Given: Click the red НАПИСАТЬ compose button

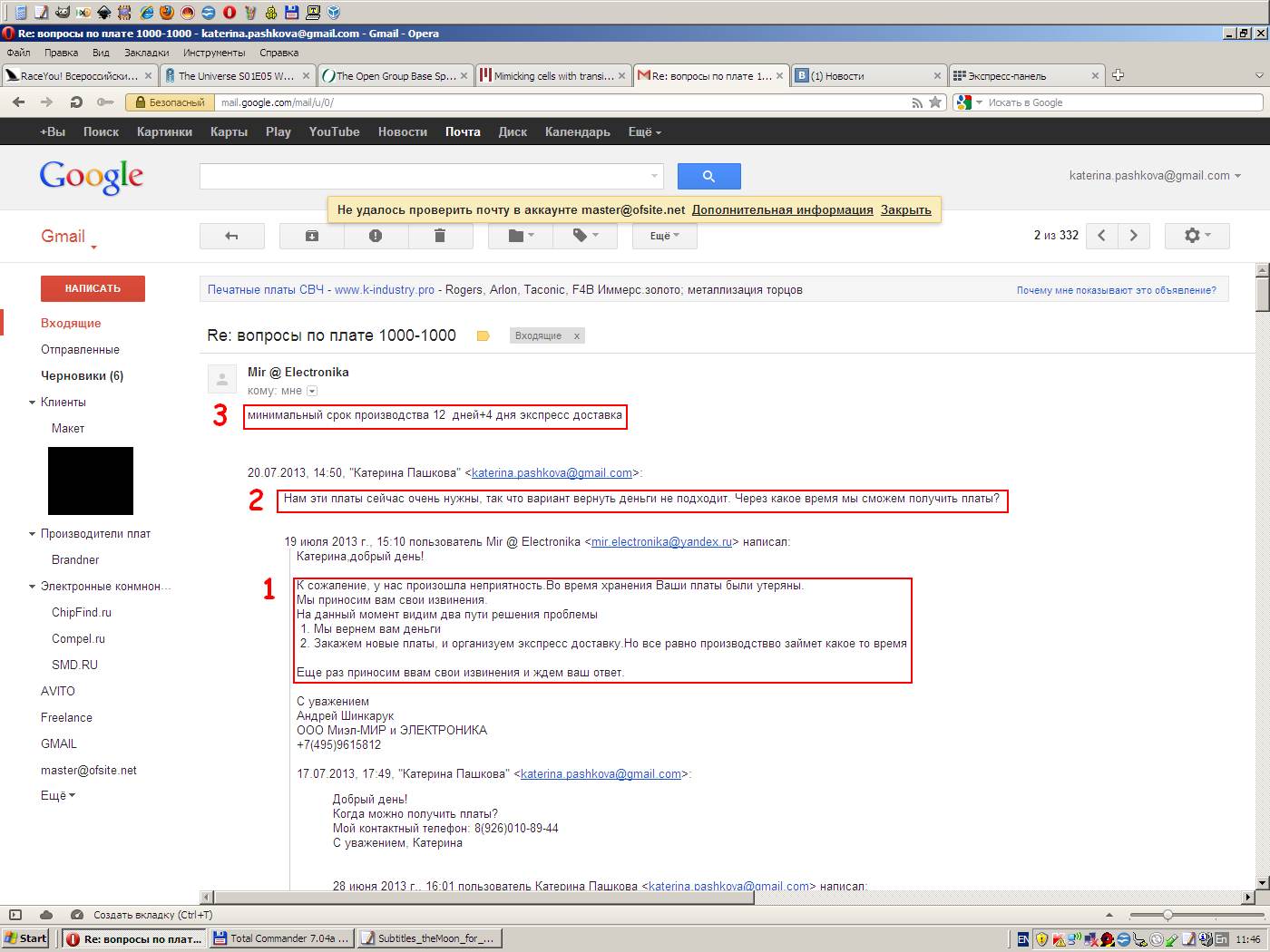Looking at the screenshot, I should (x=93, y=288).
